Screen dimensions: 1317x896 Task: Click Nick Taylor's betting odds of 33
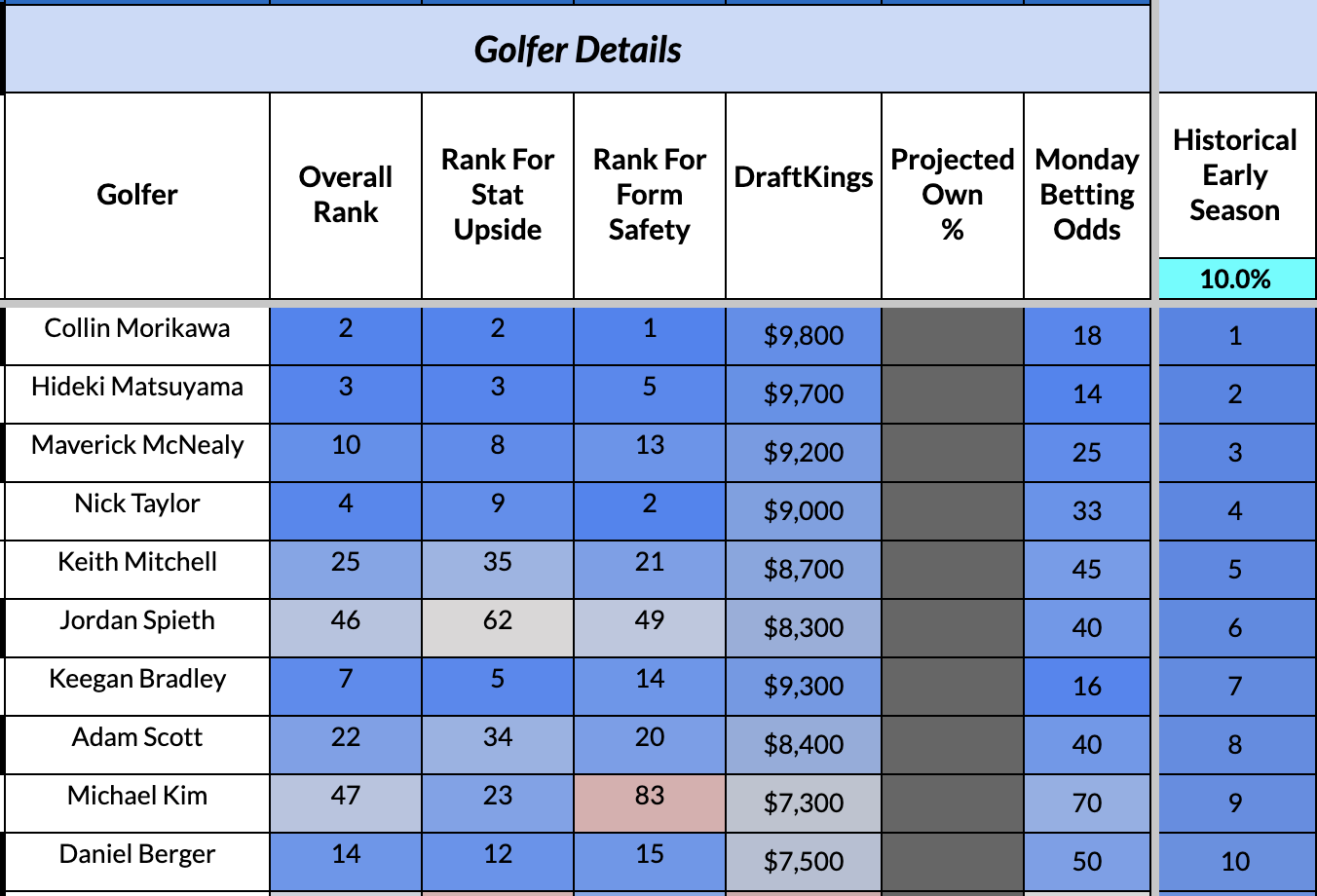[1087, 511]
